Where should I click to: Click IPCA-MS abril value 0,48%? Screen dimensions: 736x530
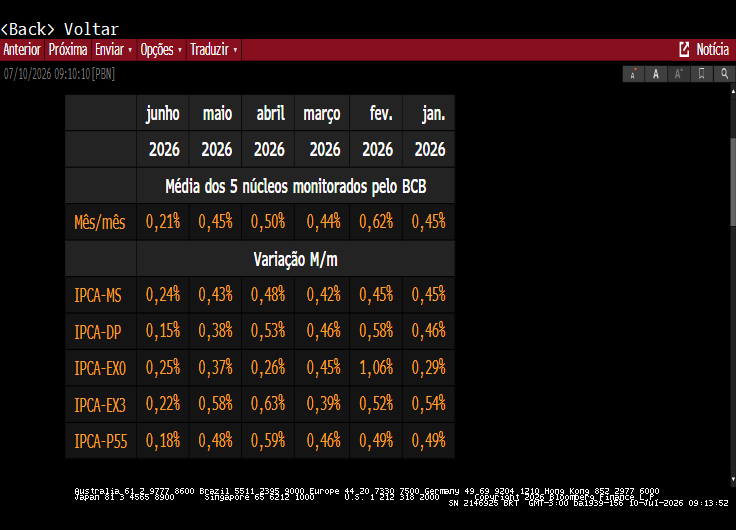[268, 294]
